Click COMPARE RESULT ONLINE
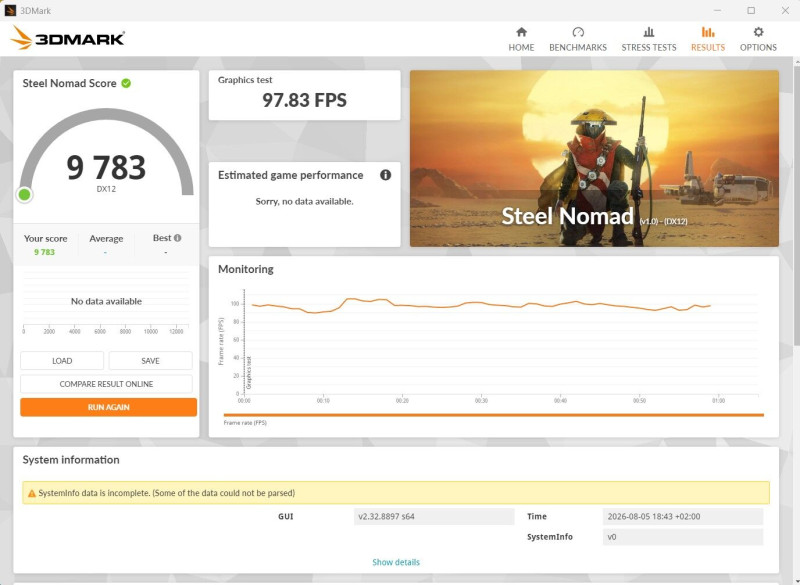This screenshot has height=585, width=800. [106, 384]
